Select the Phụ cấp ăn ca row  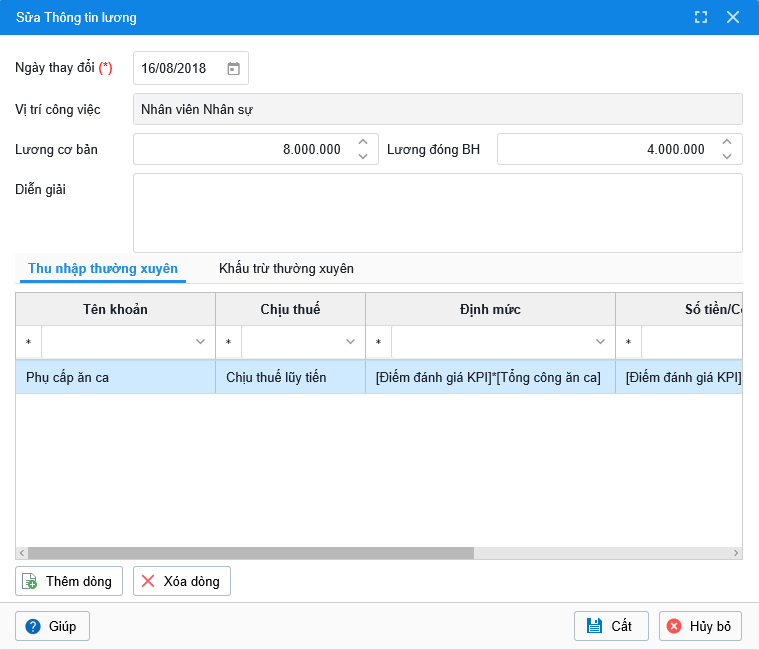pos(115,377)
